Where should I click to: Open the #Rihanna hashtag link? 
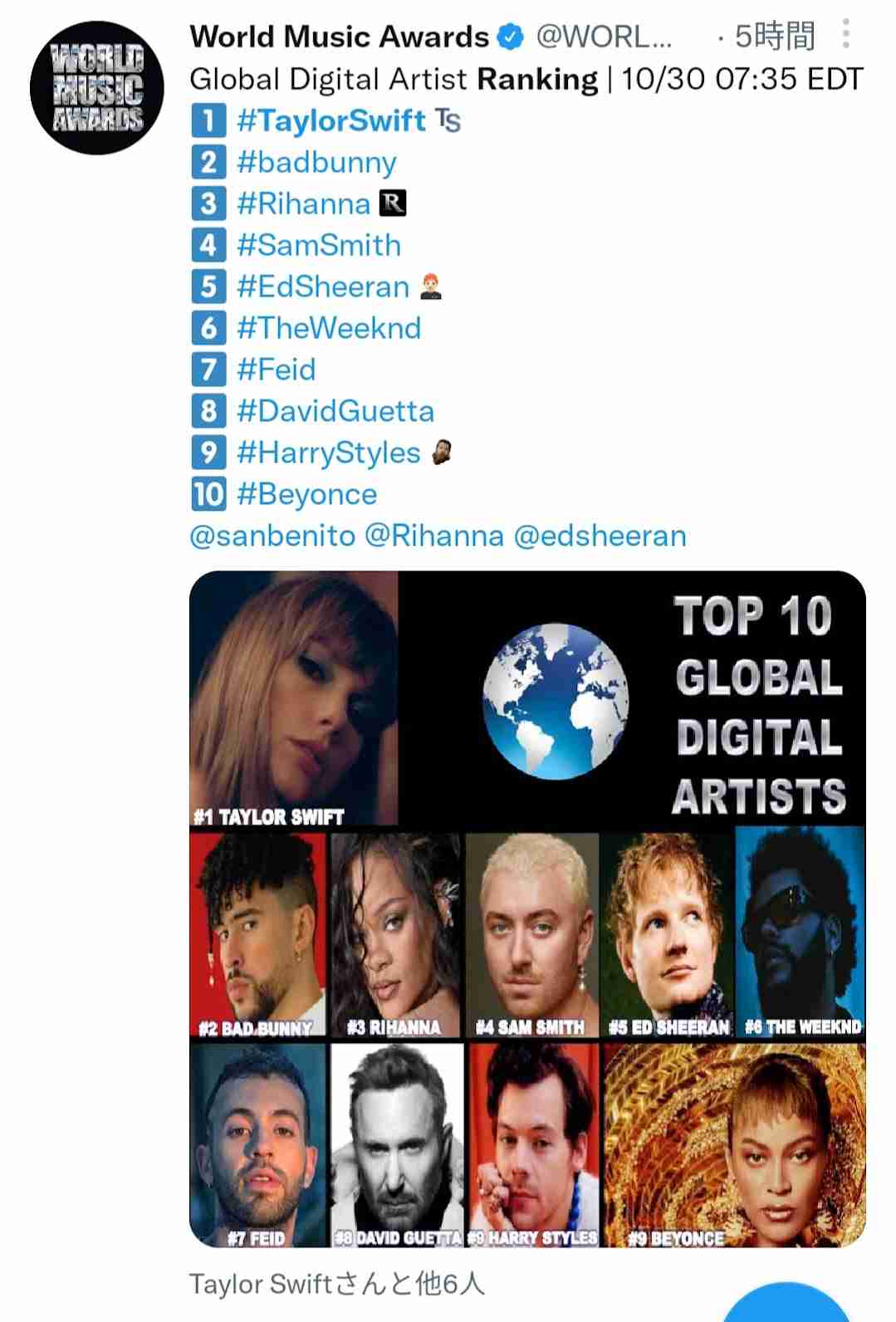pos(303,203)
